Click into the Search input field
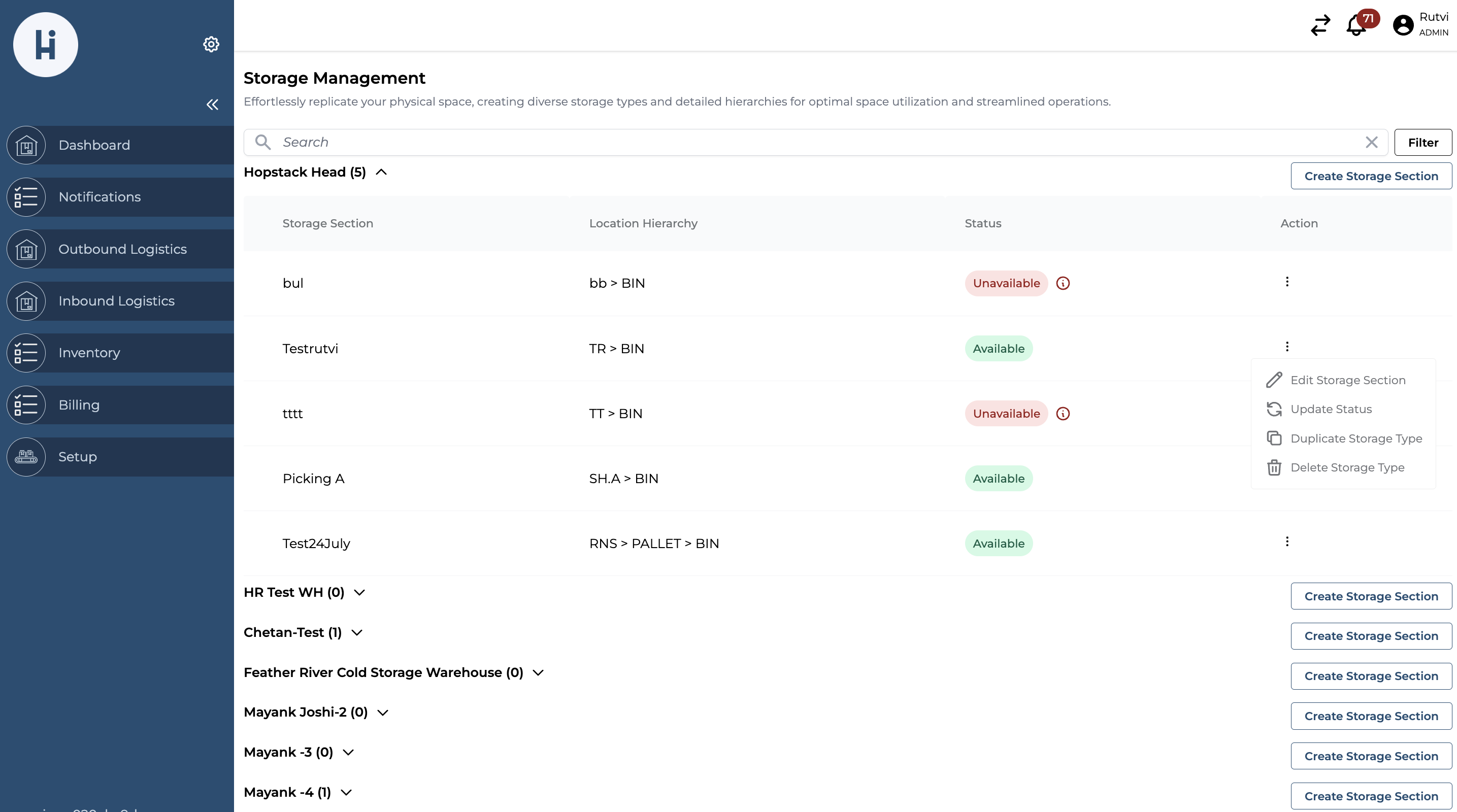The width and height of the screenshot is (1457, 812). click(x=792, y=143)
